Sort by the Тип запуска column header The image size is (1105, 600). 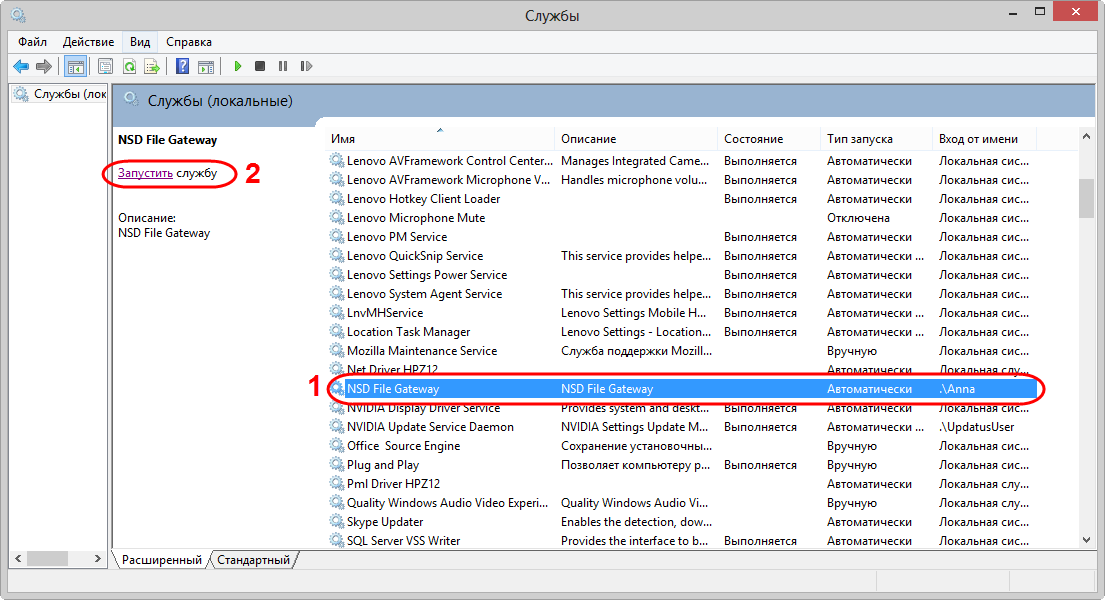pyautogui.click(x=876, y=139)
